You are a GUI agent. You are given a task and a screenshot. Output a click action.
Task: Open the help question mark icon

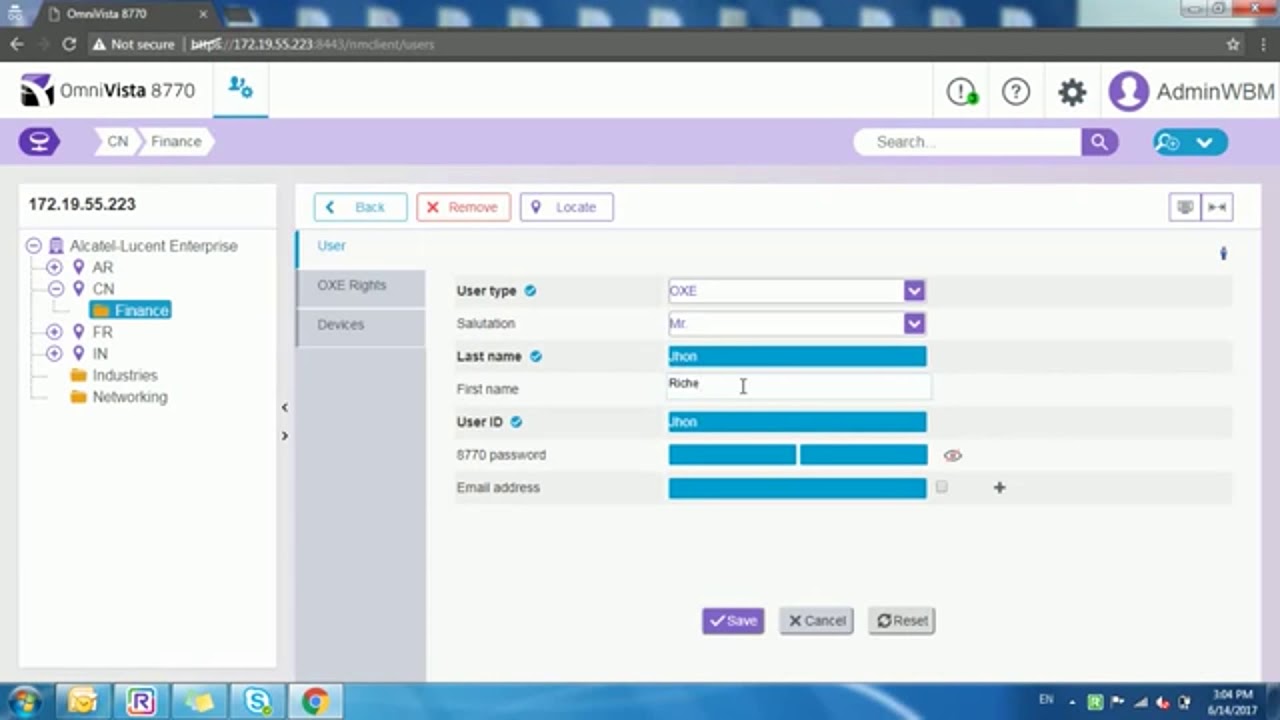pyautogui.click(x=1016, y=92)
